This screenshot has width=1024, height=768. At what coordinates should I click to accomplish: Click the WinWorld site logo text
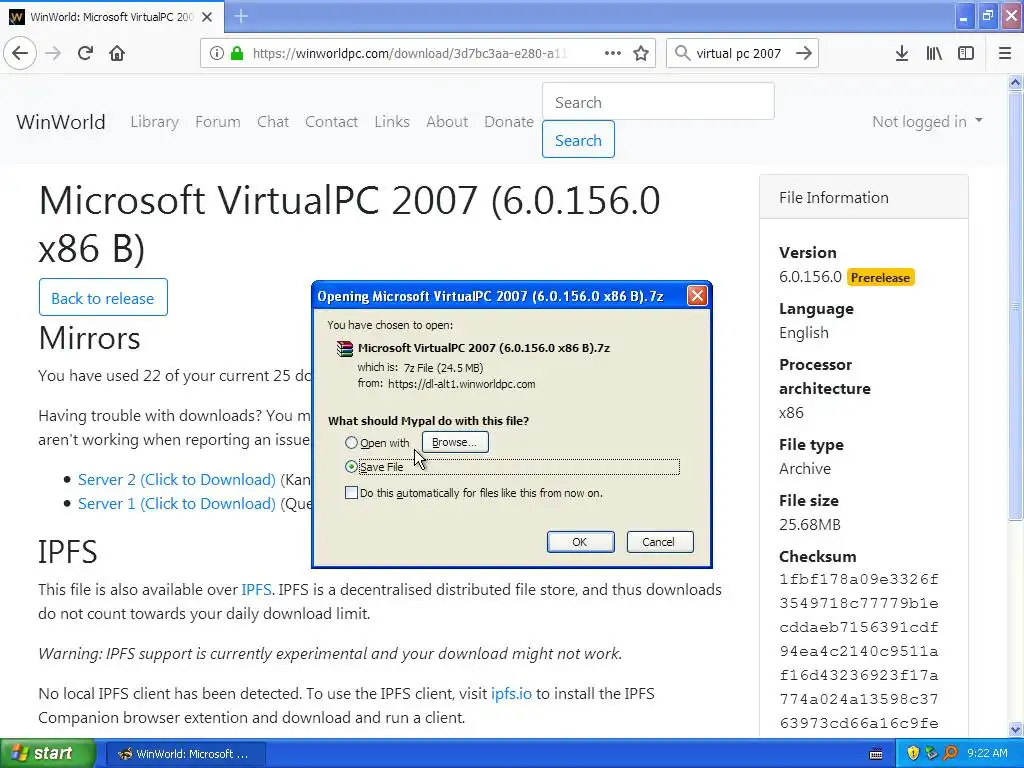click(x=61, y=121)
